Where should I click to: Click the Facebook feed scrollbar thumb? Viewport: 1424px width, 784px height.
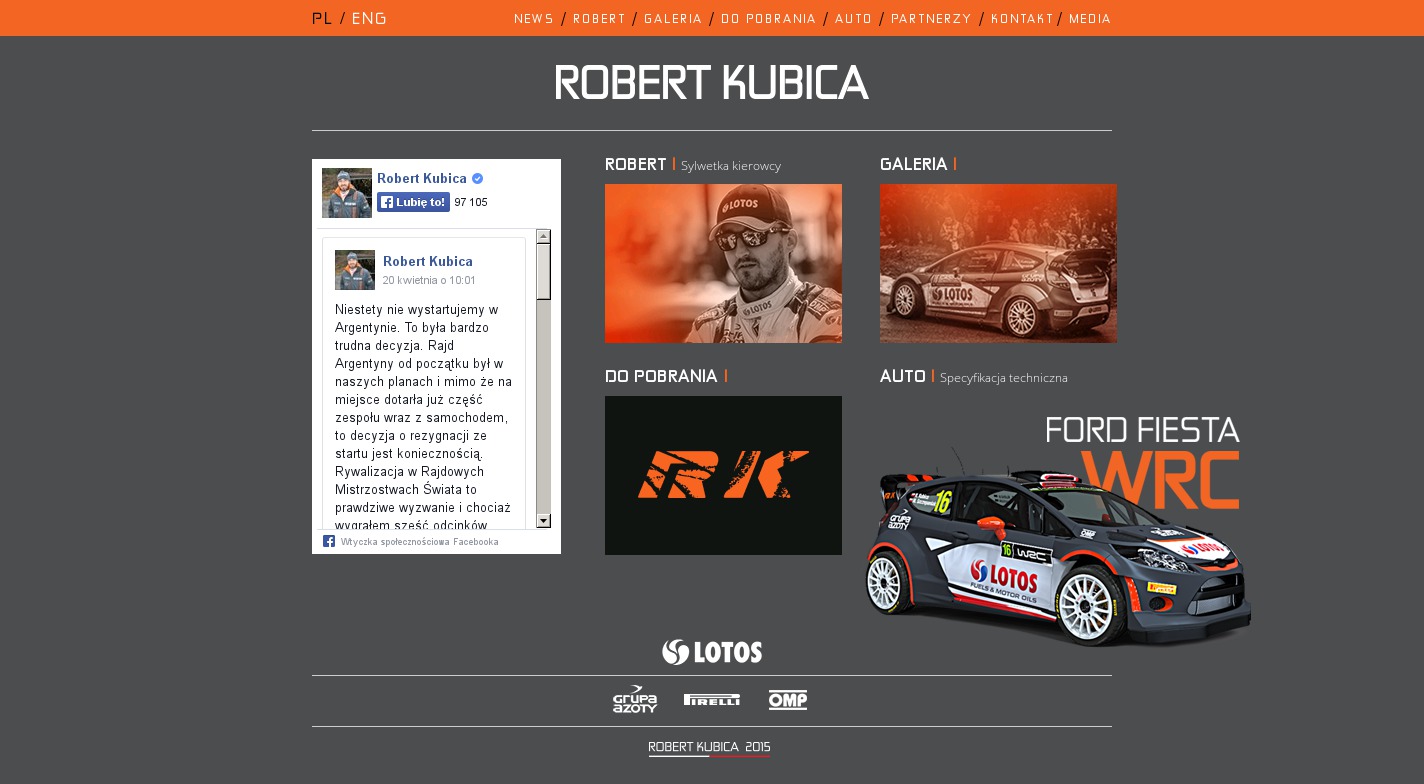(x=543, y=271)
